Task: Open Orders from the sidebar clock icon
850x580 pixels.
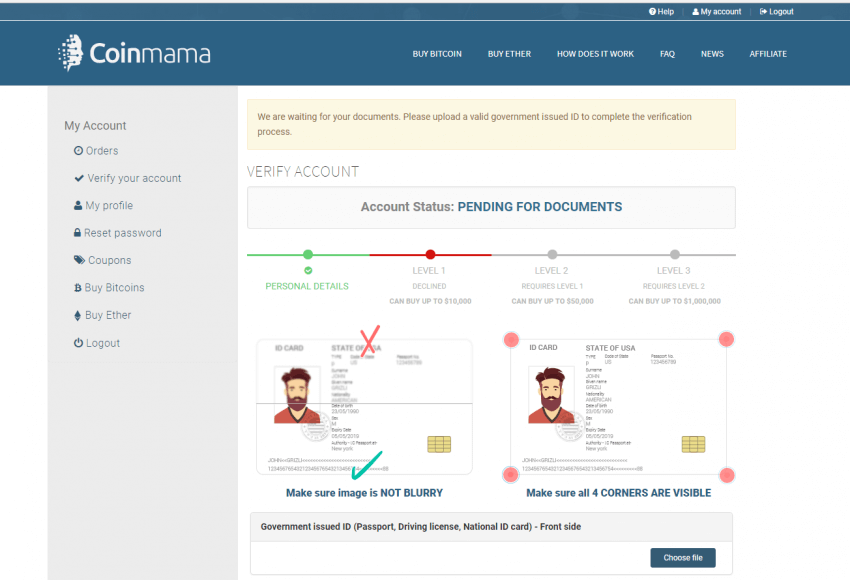Action: click(x=78, y=150)
